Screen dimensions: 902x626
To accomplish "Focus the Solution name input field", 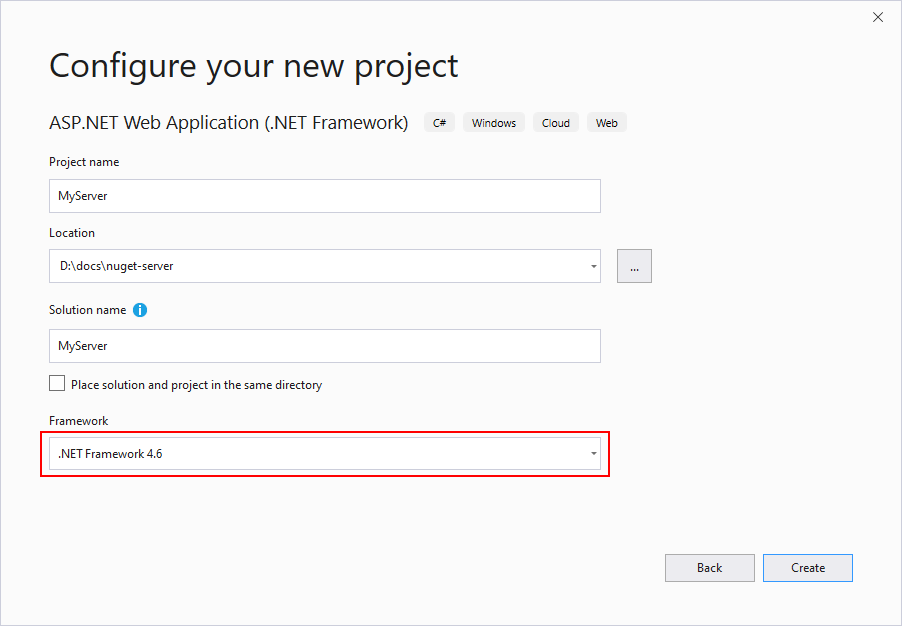I will [x=324, y=346].
